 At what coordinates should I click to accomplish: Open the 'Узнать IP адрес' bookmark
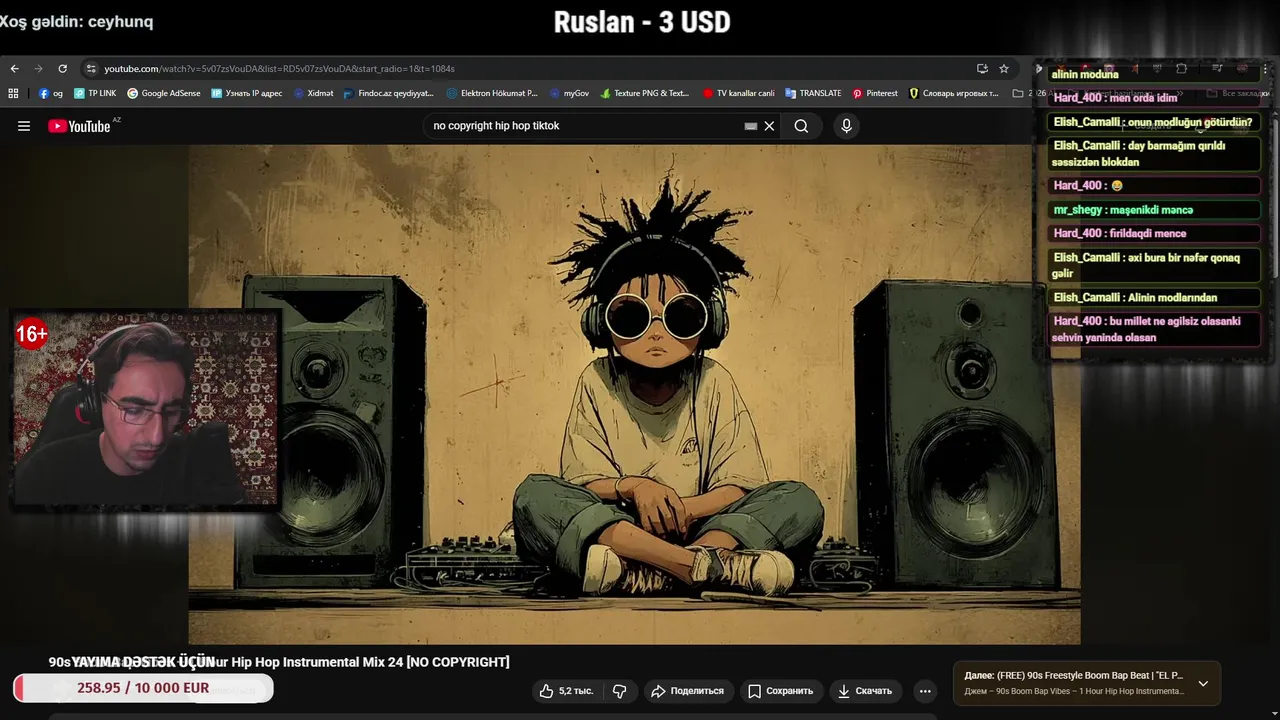(x=247, y=93)
